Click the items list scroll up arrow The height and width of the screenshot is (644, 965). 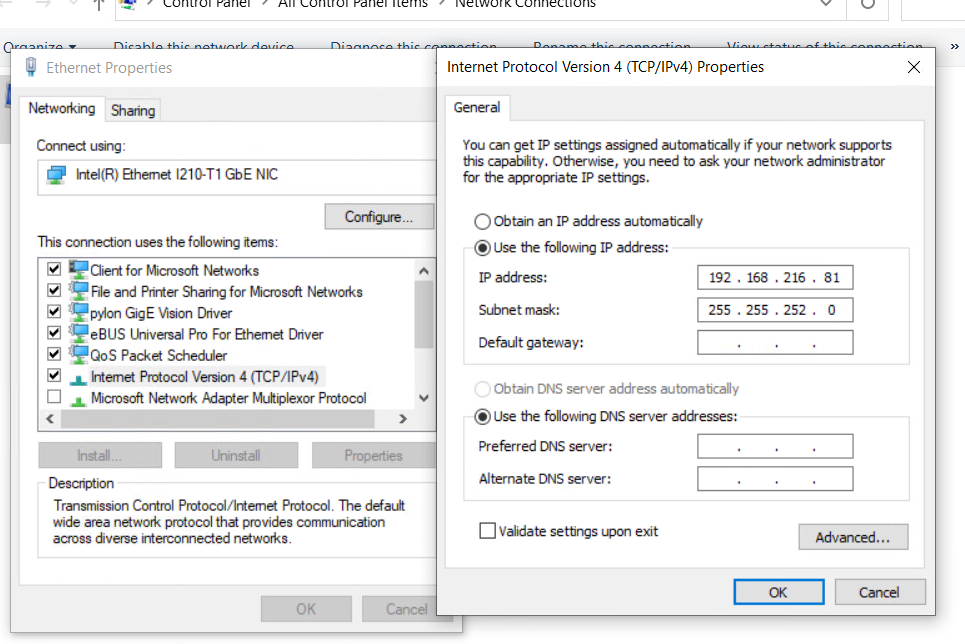pos(423,270)
